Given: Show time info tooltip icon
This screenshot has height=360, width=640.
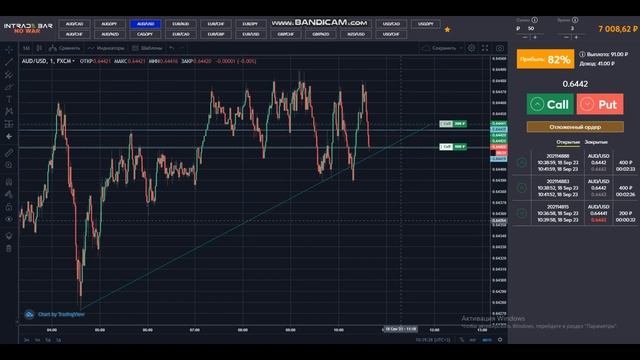Looking at the screenshot, I should [x=575, y=20].
